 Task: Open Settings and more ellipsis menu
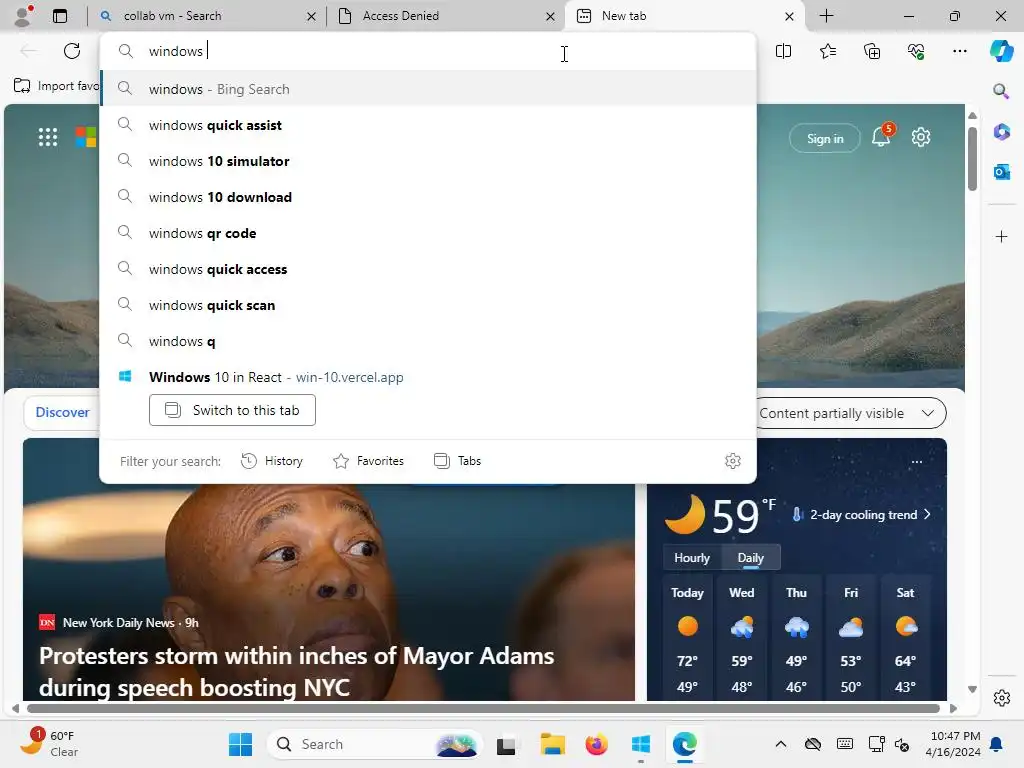tap(959, 51)
